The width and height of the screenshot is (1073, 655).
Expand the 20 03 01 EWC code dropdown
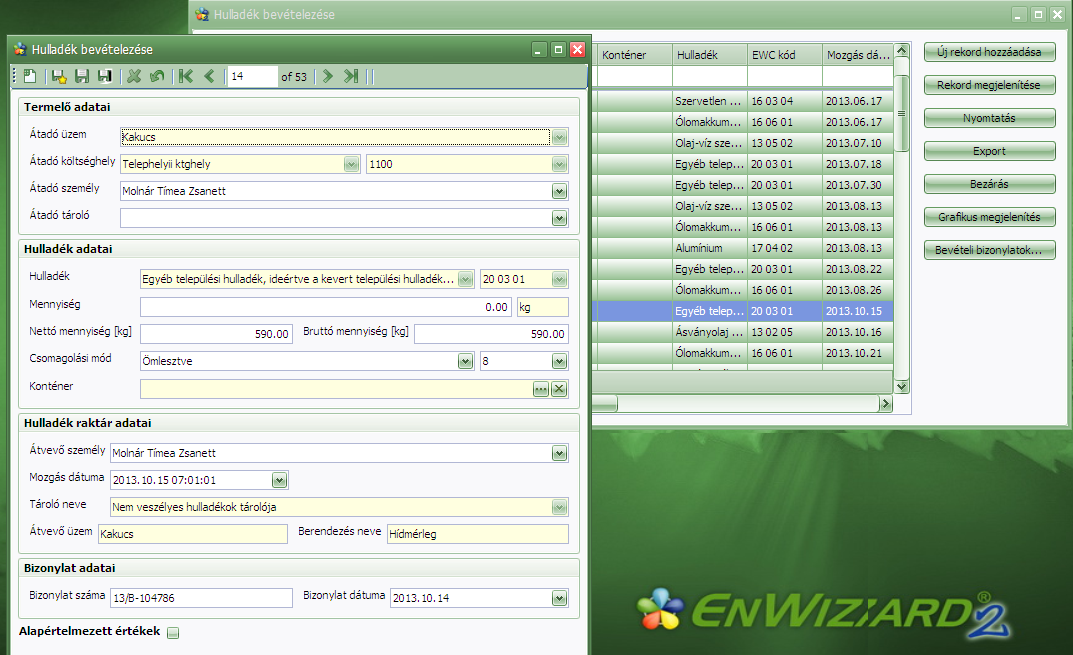click(x=559, y=279)
